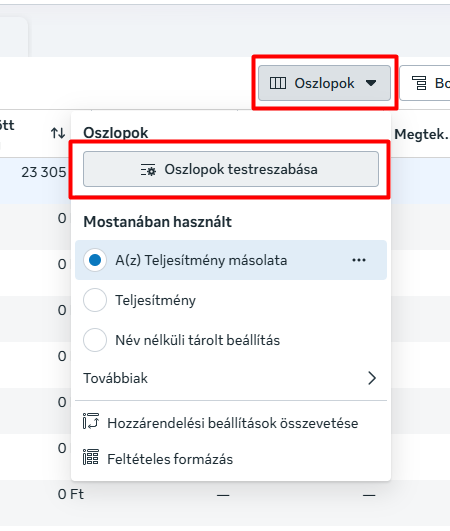Click the Oszlopok testreszabása button
This screenshot has width=450, height=531.
point(231,169)
